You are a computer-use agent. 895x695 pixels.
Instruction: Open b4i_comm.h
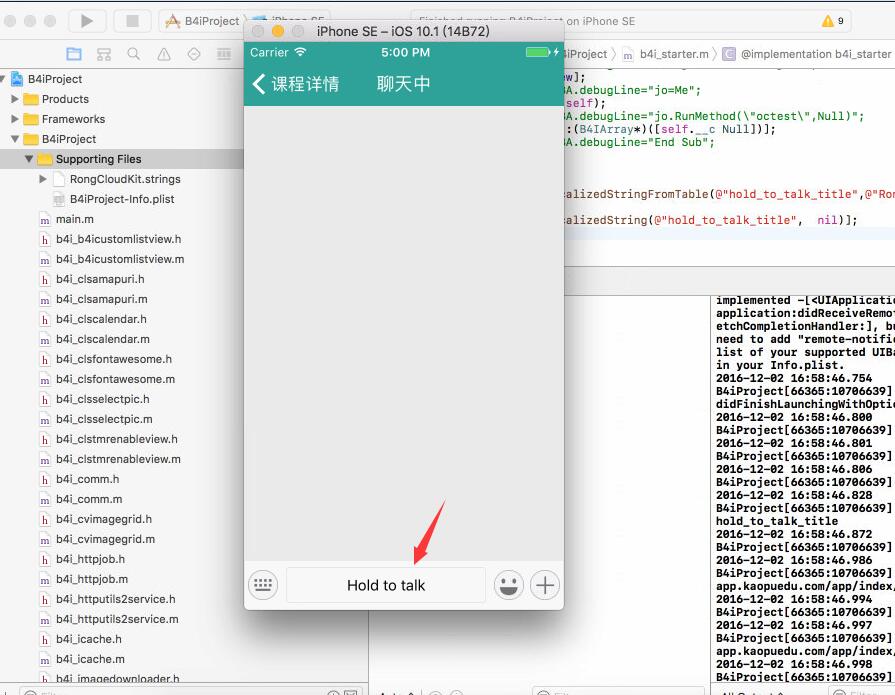[x=87, y=479]
